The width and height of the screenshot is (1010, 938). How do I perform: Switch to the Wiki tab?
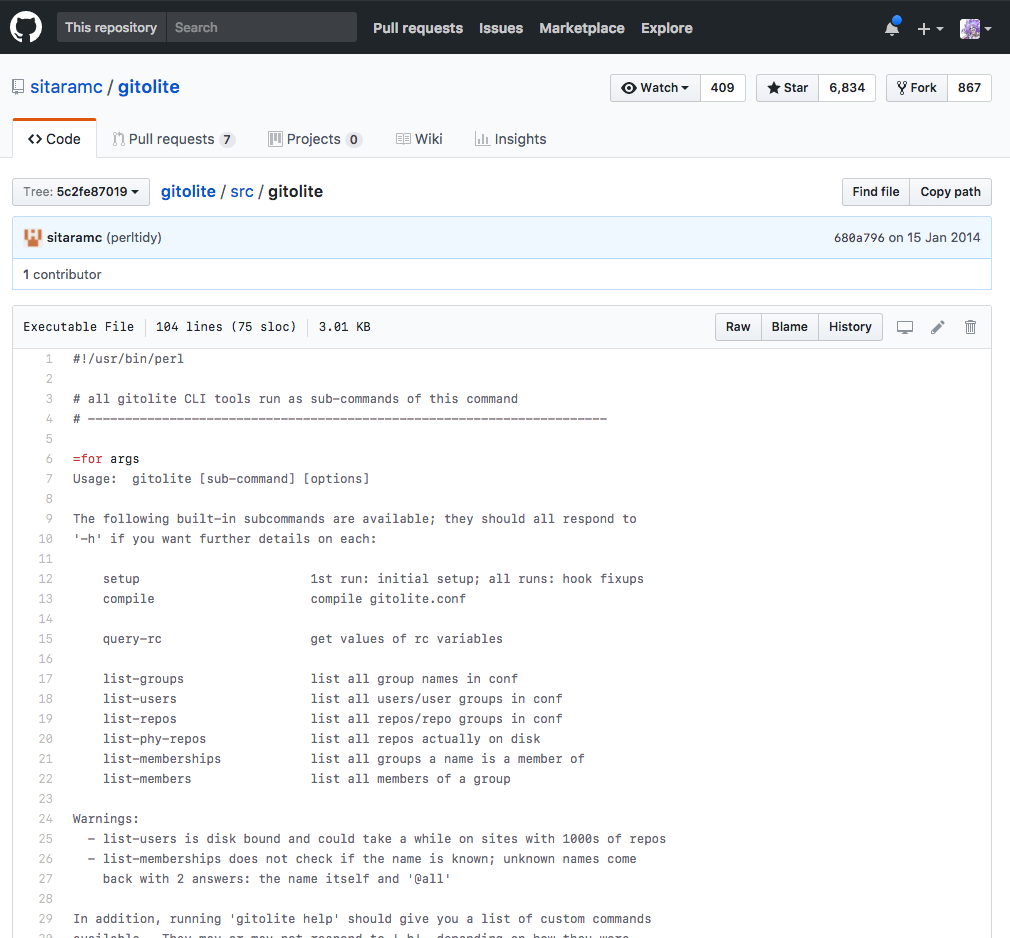[x=419, y=139]
